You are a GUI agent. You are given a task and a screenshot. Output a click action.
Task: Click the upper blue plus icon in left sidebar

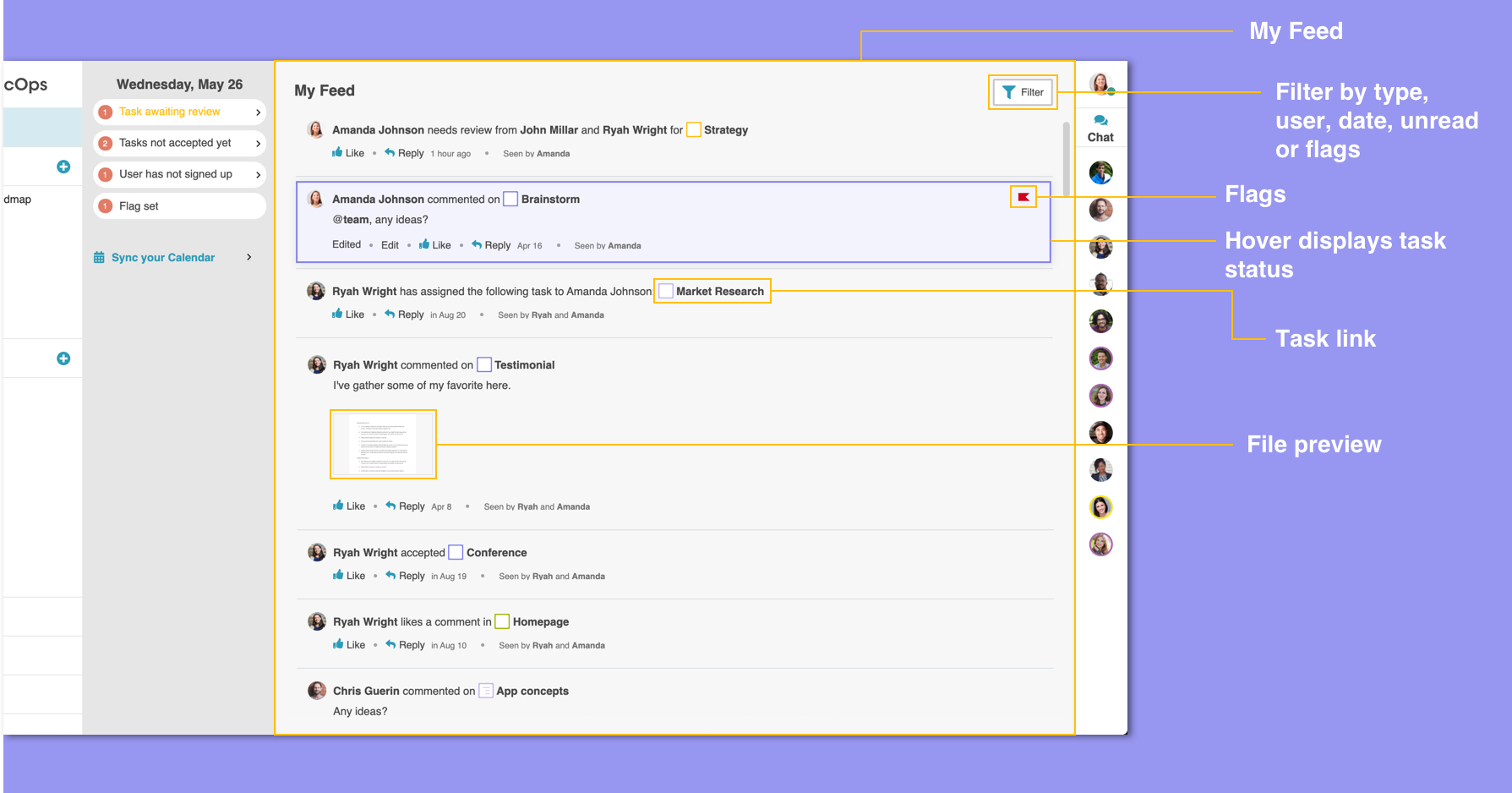[x=63, y=167]
